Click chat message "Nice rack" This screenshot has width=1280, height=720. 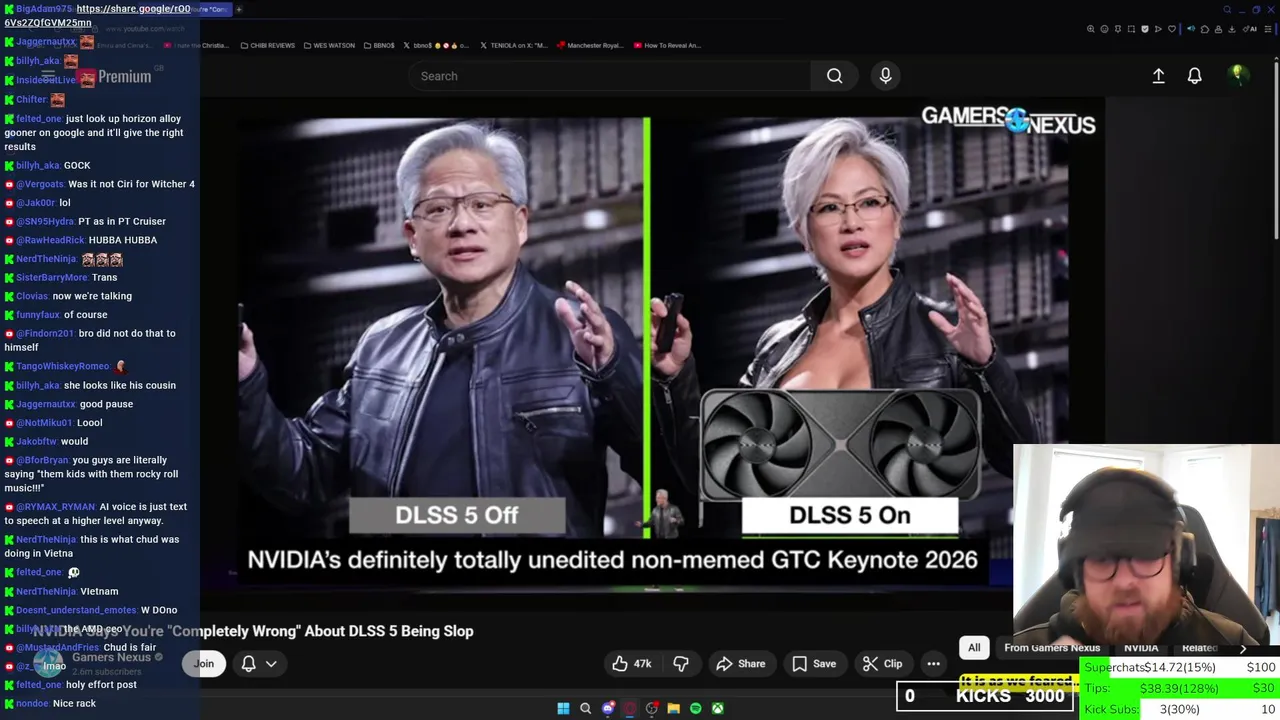tap(74, 704)
